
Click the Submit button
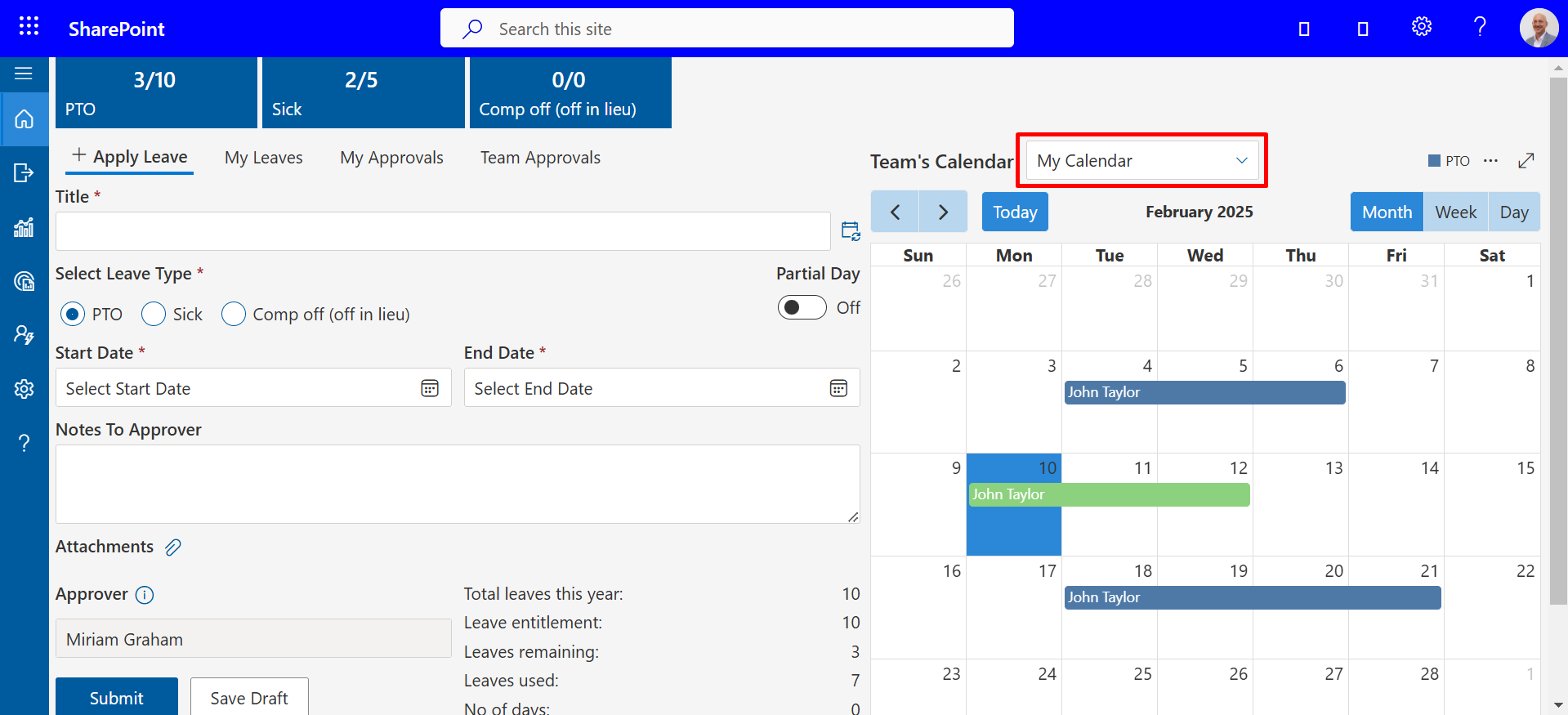pyautogui.click(x=116, y=698)
